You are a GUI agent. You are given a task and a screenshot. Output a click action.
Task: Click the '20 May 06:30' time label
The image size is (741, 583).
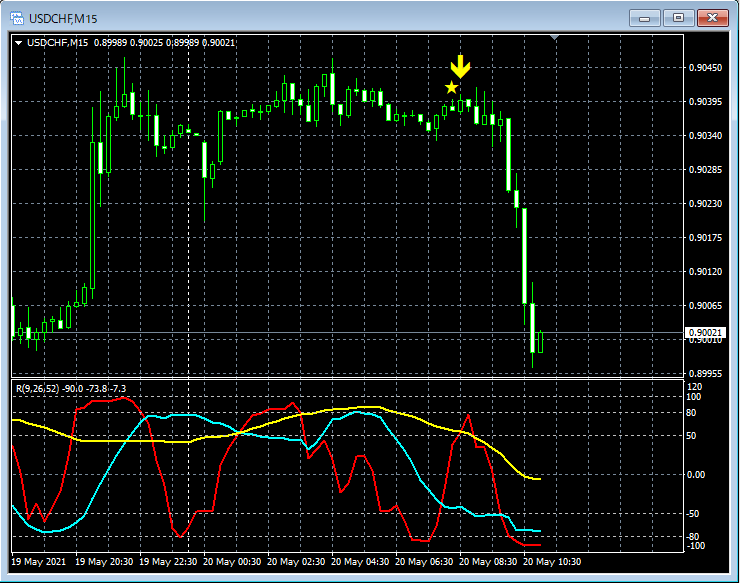pyautogui.click(x=424, y=562)
